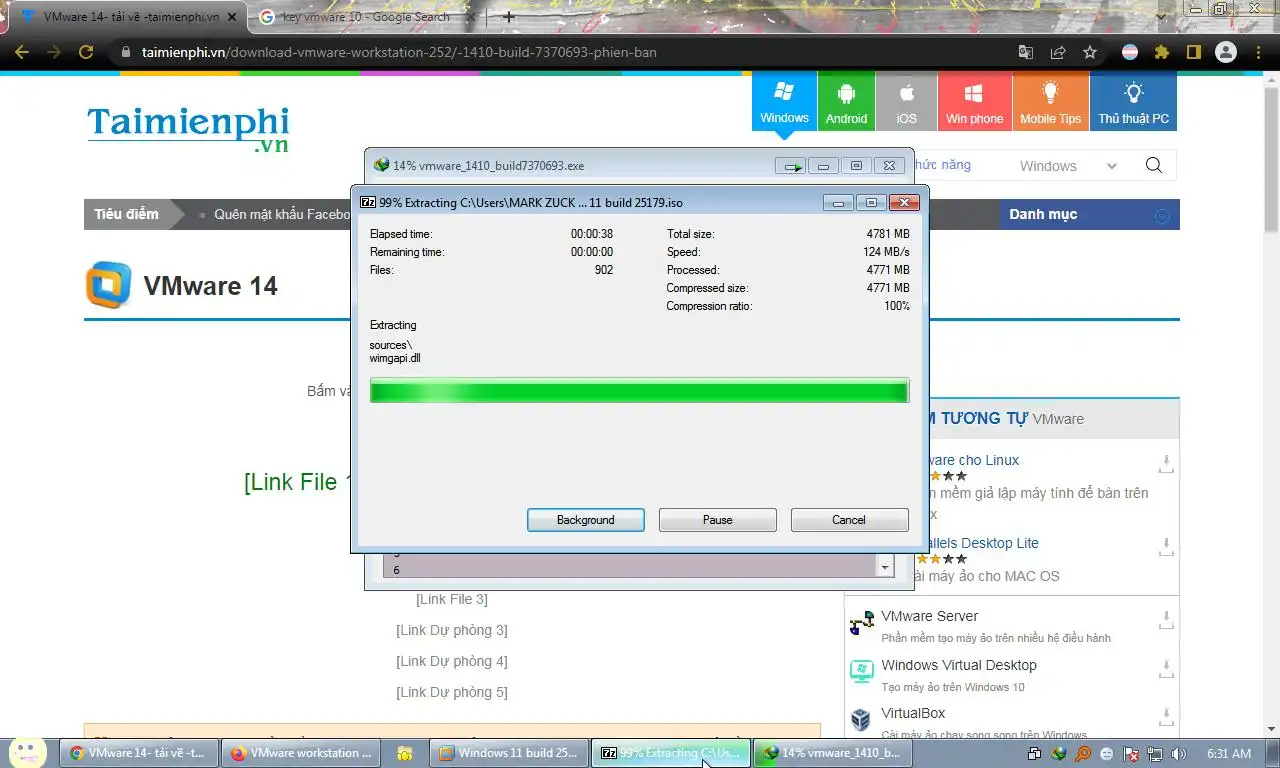This screenshot has width=1280, height=768.
Task: Open Chrome three-dot menu
Action: (1258, 52)
